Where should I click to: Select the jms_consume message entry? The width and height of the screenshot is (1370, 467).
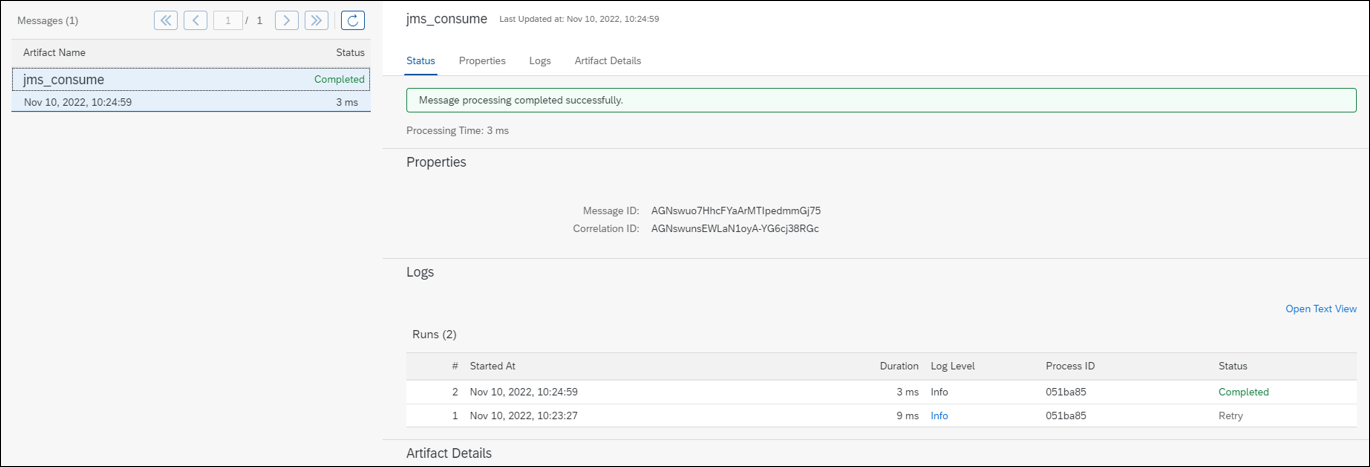pos(191,90)
